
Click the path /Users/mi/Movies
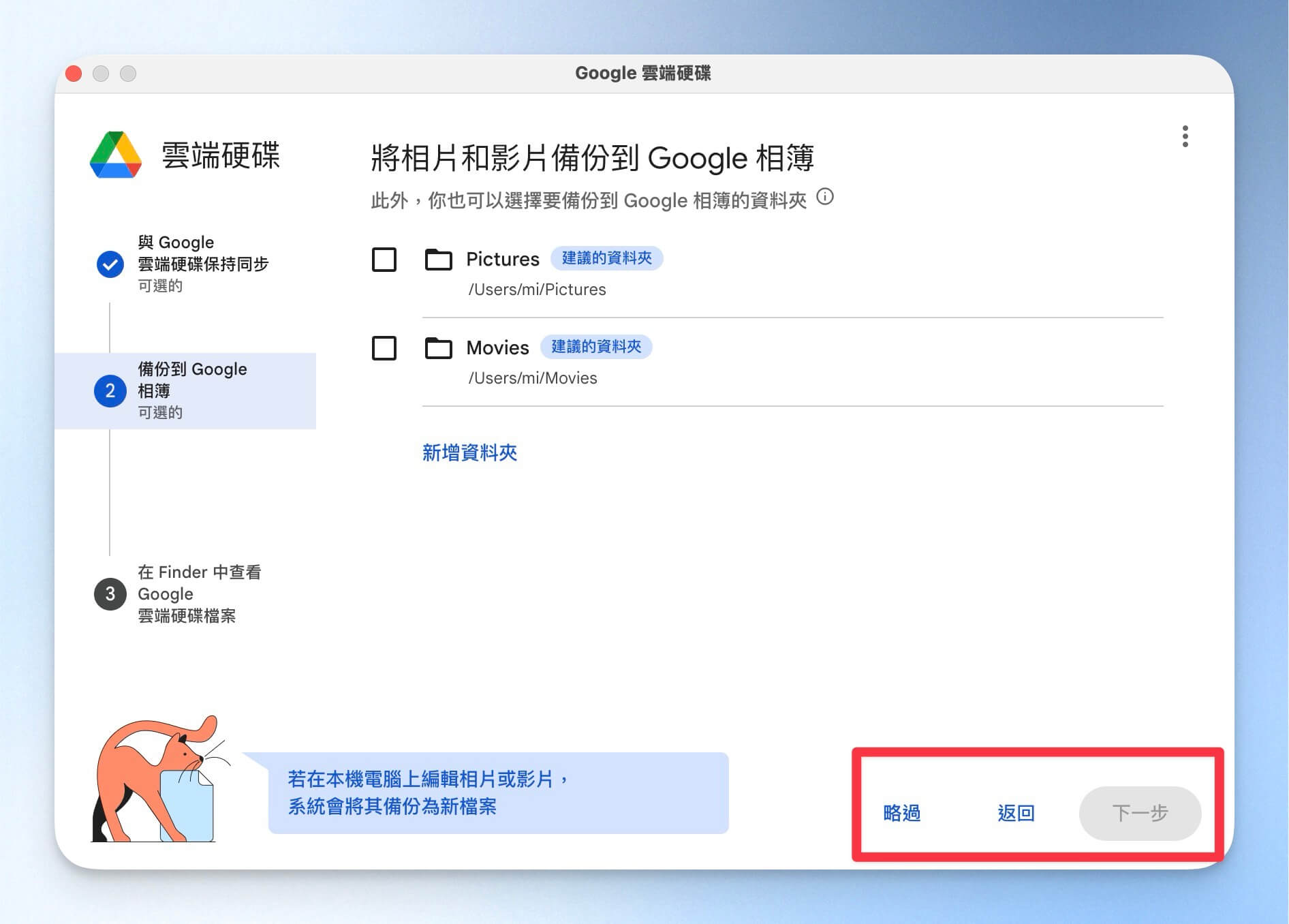click(532, 378)
